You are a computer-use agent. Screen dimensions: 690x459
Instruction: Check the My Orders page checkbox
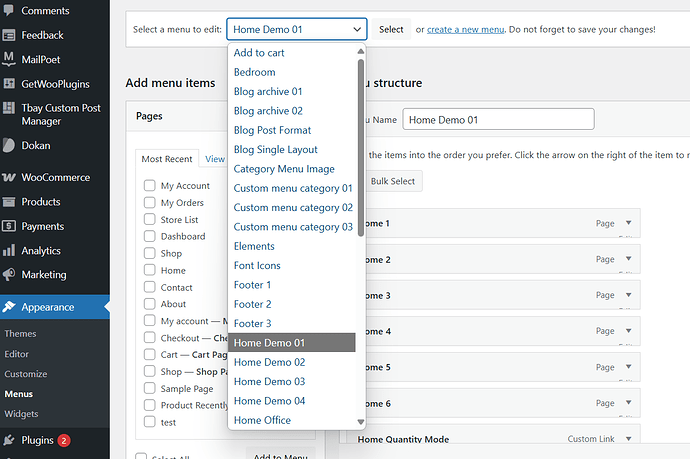(x=150, y=202)
